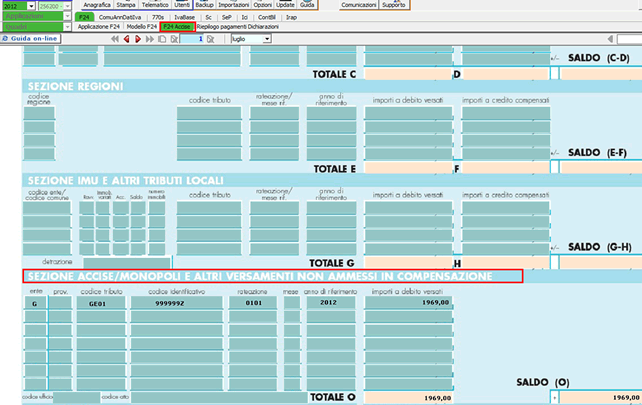The height and width of the screenshot is (405, 642).
Task: Expand the Quadri dropdown
Action: point(68,27)
